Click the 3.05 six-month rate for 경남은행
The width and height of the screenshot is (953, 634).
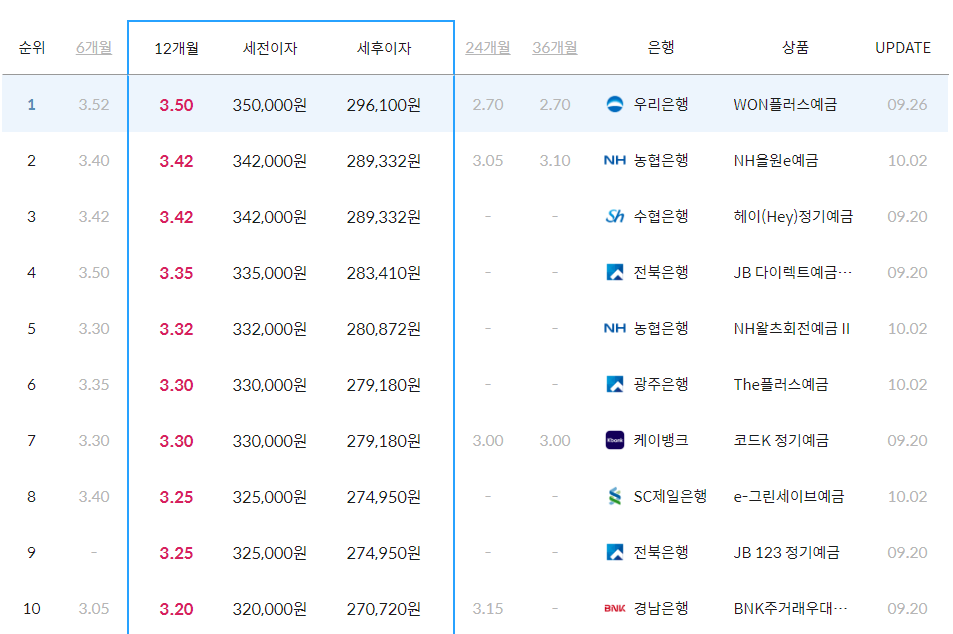coord(94,608)
